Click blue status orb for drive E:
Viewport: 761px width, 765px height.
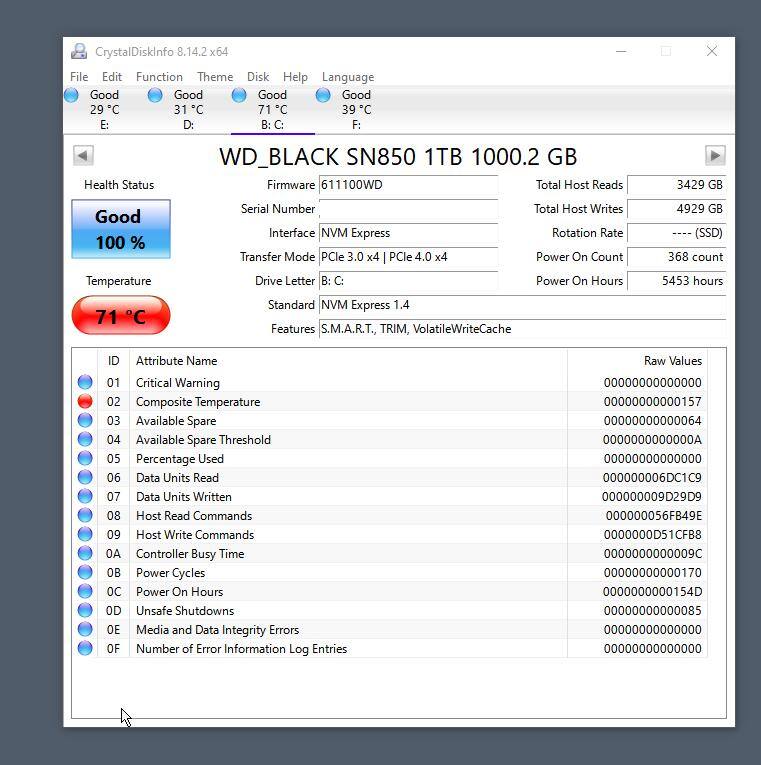tap(71, 95)
